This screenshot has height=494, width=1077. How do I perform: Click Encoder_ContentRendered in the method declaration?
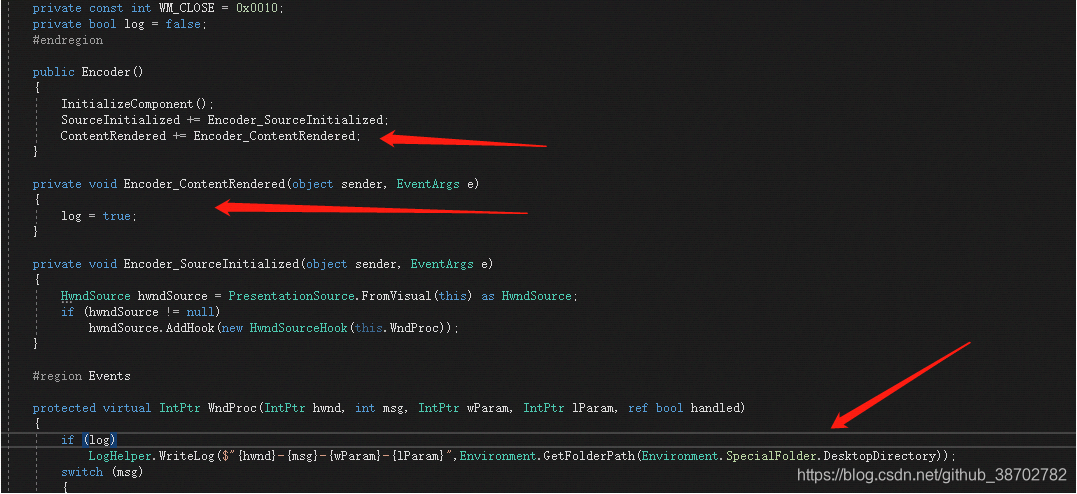point(204,184)
